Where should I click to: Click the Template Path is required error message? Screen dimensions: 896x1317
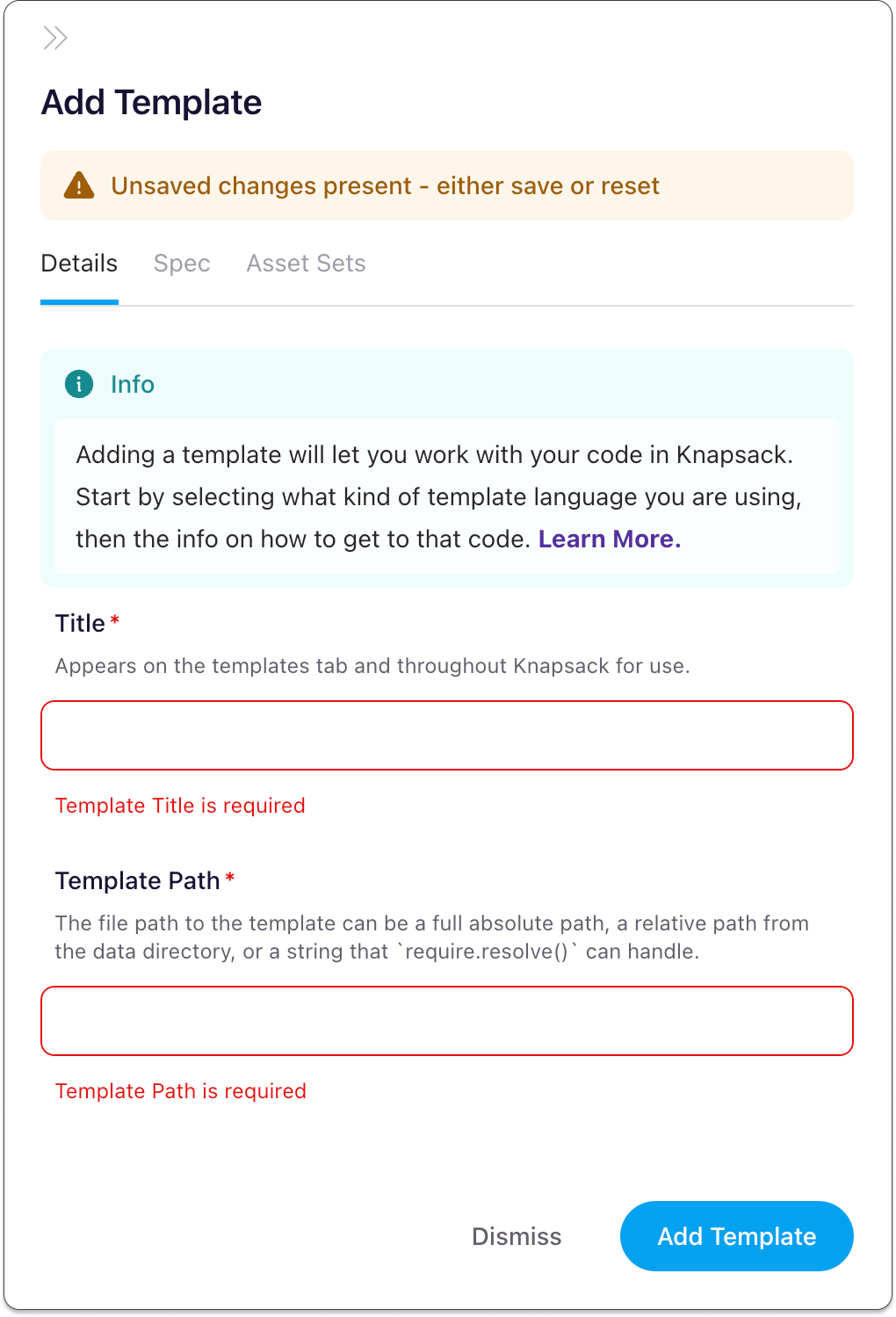(180, 1091)
